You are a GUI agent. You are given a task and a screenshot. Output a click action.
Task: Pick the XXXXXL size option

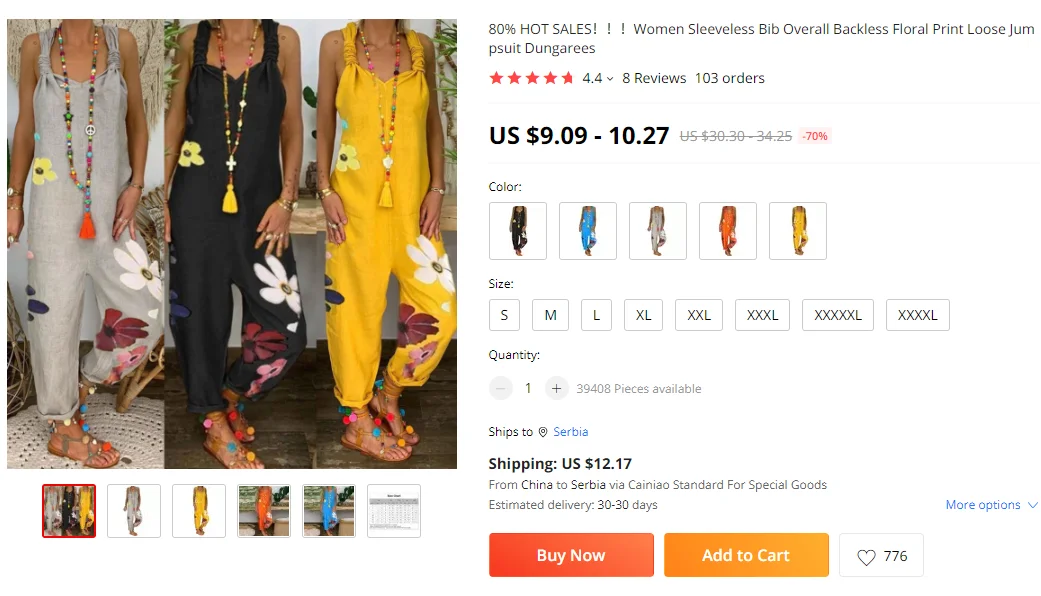[838, 315]
